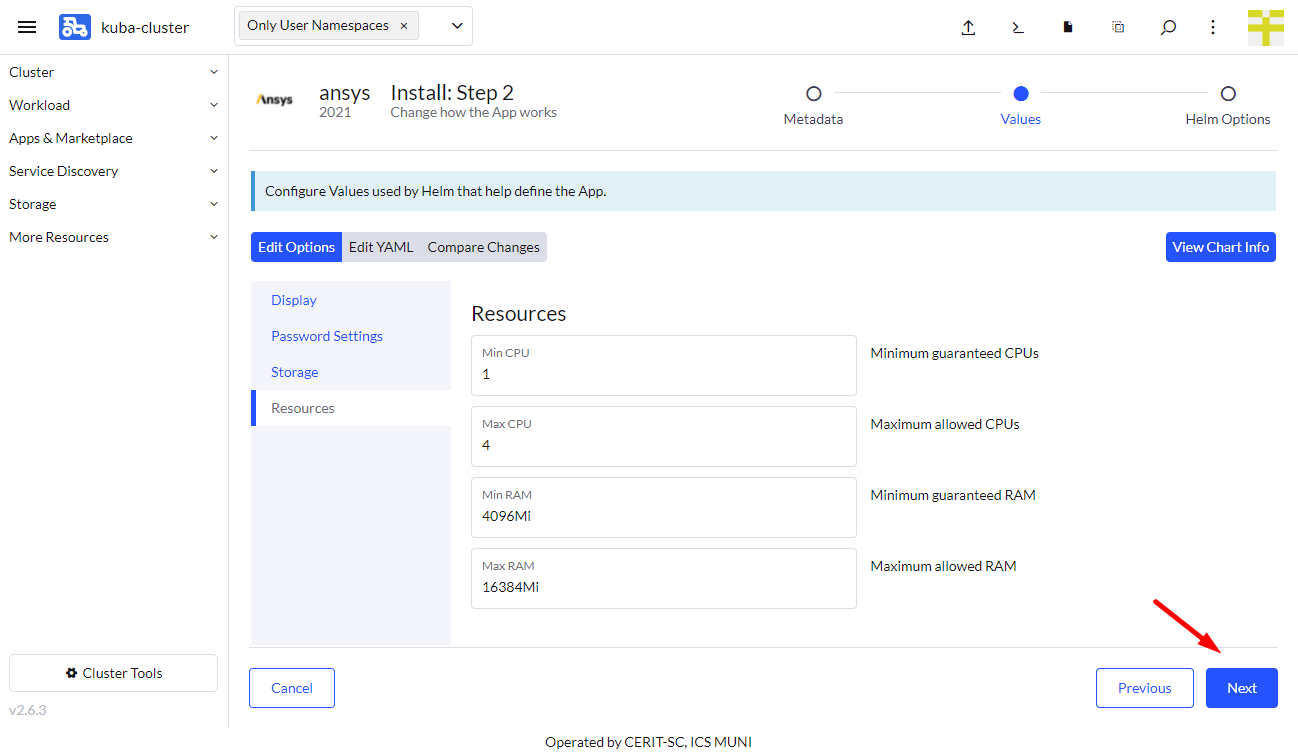Open the resource search magnifier icon
This screenshot has height=754, width=1298.
(x=1167, y=27)
